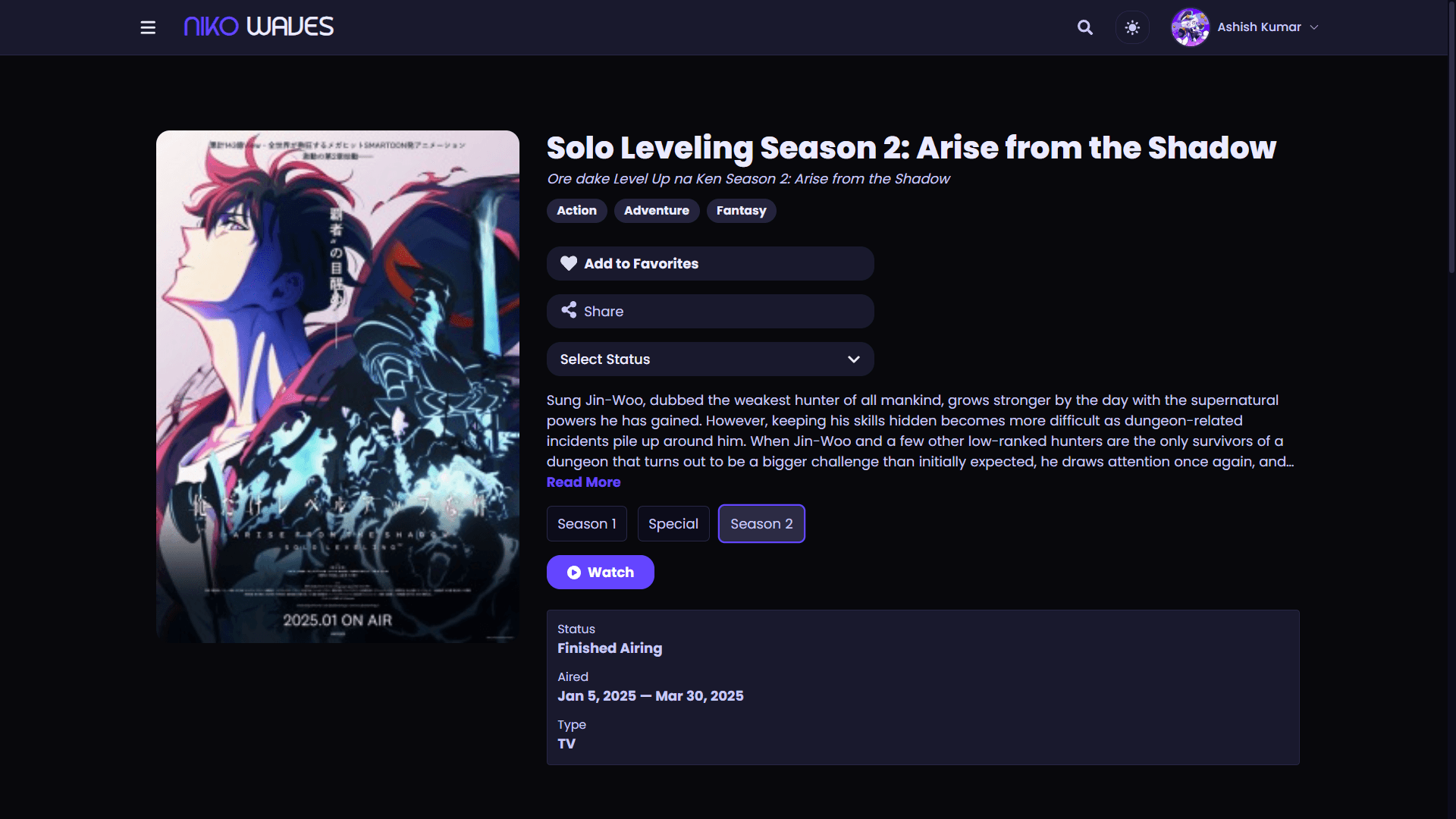The height and width of the screenshot is (819, 1456).
Task: Click the 'TV' type value
Action: point(566,744)
